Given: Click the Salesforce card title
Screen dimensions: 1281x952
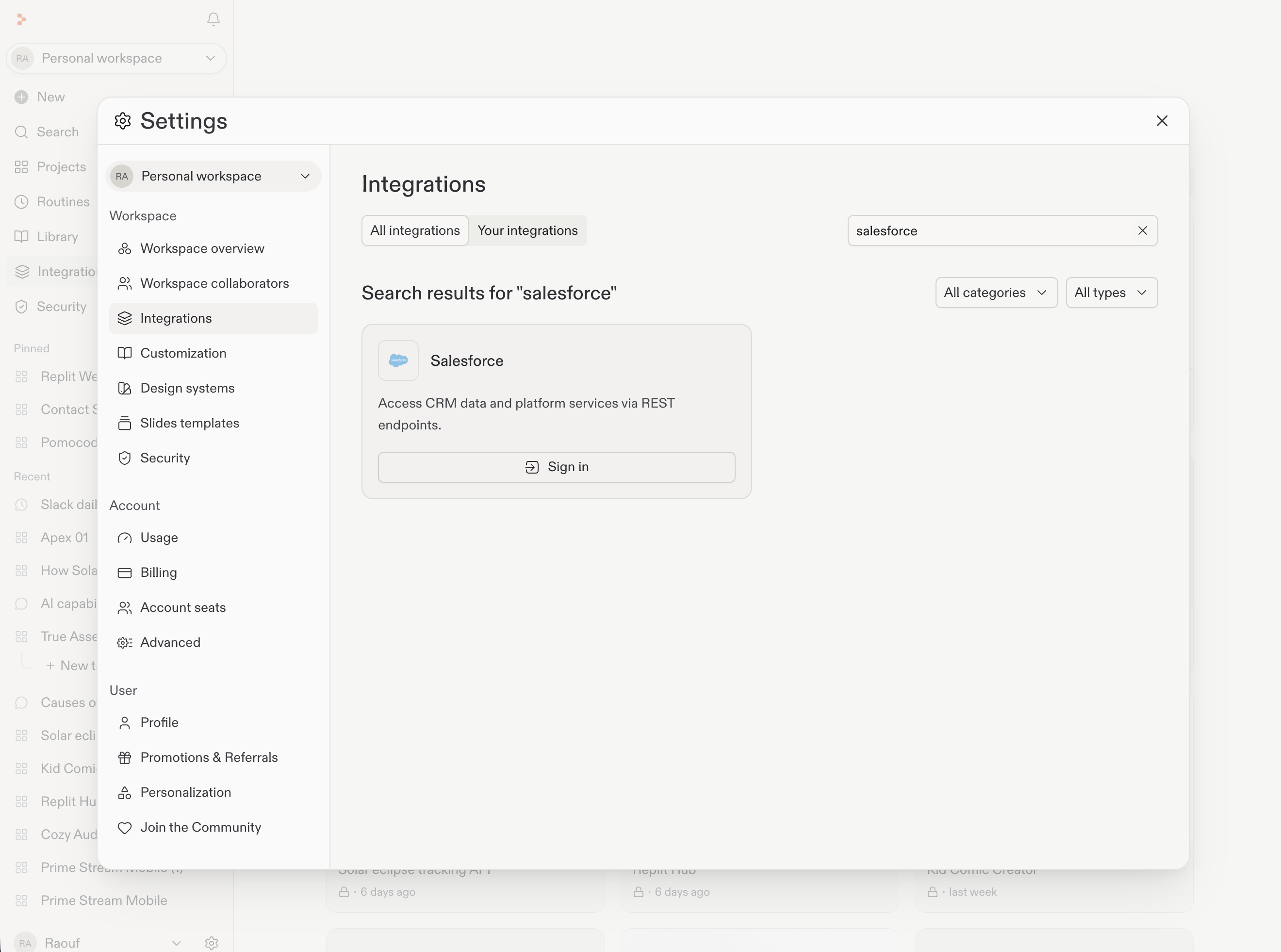Looking at the screenshot, I should (x=467, y=361).
